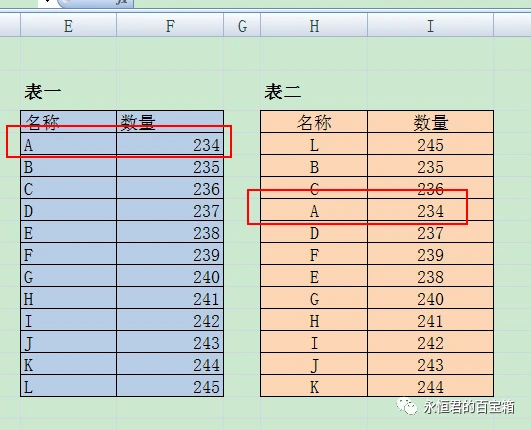Select cell 237 in blue table

pos(170,210)
